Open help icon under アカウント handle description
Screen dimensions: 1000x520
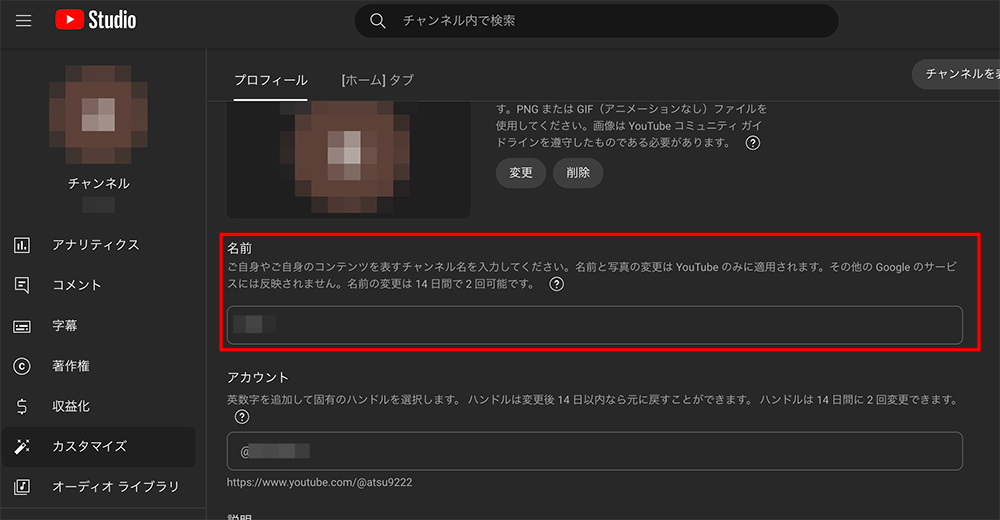[242, 417]
